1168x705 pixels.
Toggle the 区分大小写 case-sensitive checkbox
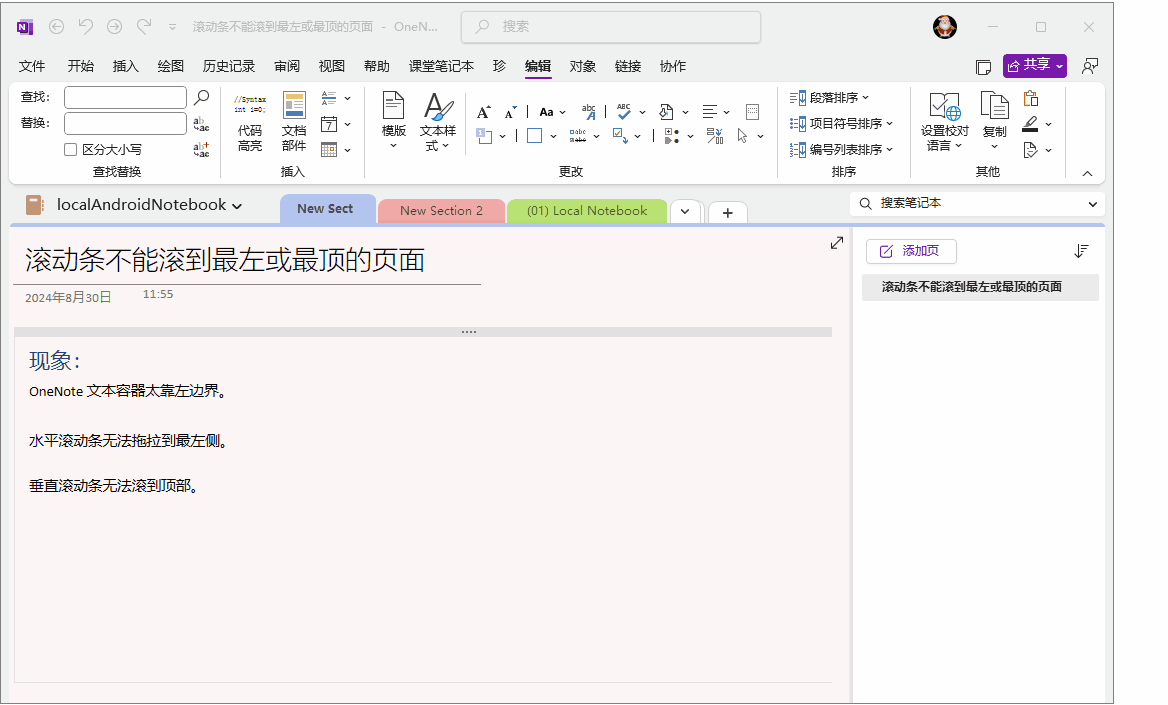(x=71, y=150)
